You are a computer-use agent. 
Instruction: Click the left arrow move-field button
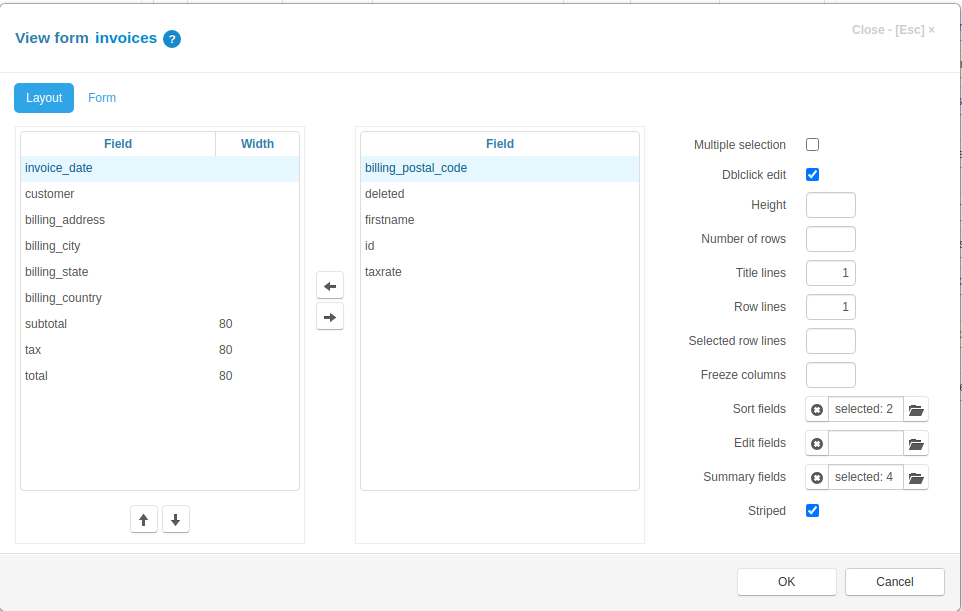click(330, 286)
